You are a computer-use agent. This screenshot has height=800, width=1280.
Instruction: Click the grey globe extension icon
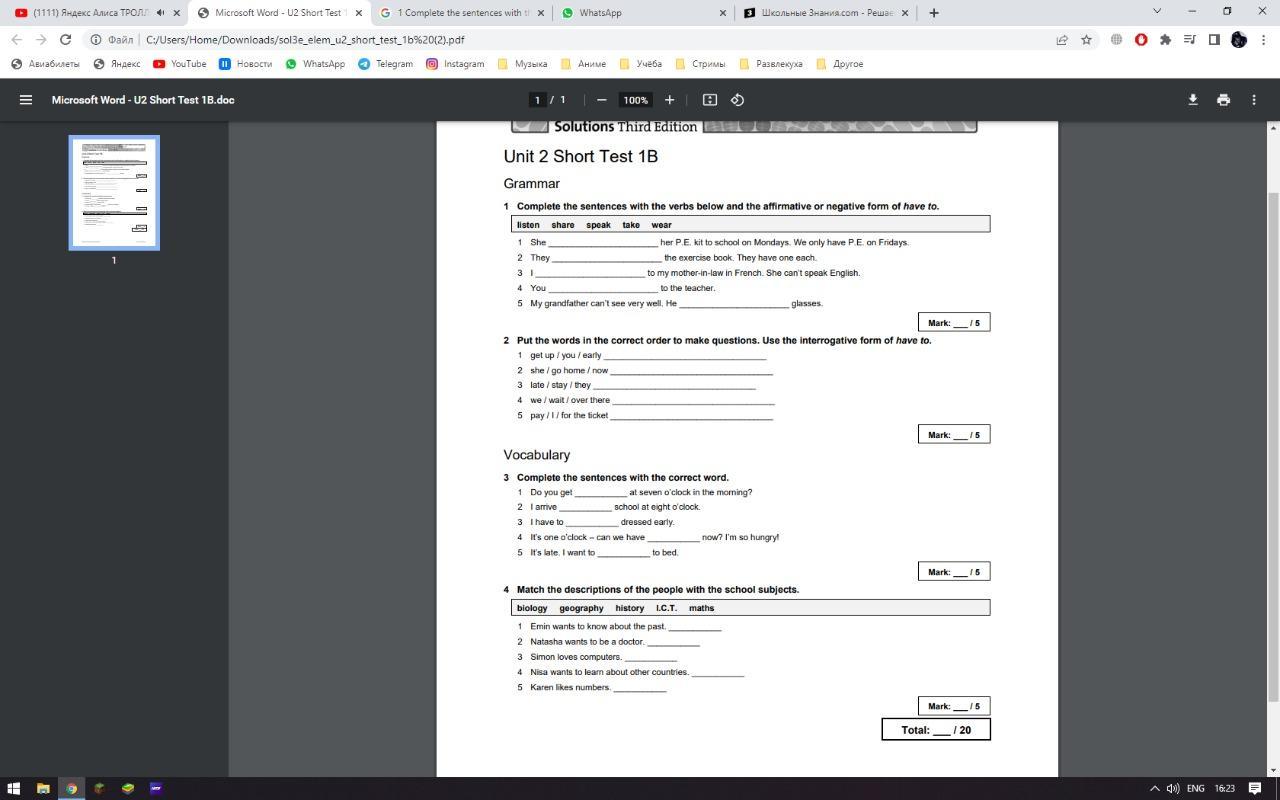tap(1116, 40)
